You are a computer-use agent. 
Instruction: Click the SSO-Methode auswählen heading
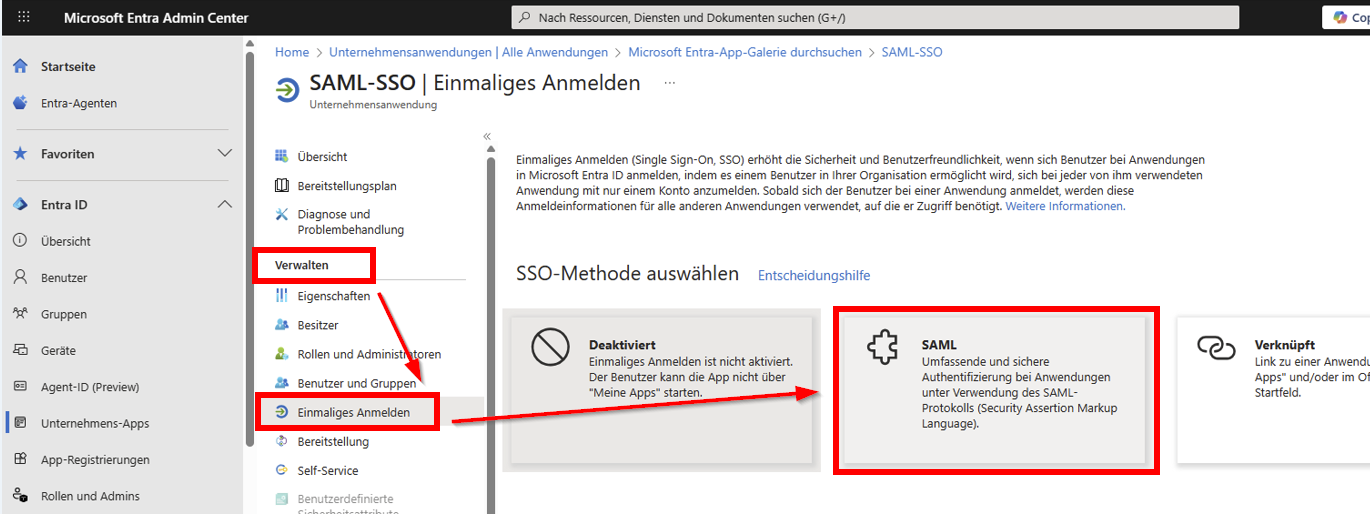pyautogui.click(x=628, y=274)
